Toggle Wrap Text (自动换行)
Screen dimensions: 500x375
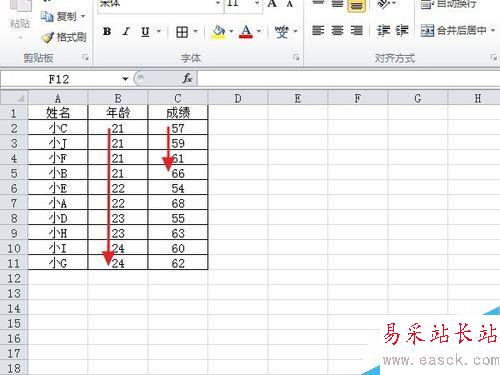coord(448,5)
